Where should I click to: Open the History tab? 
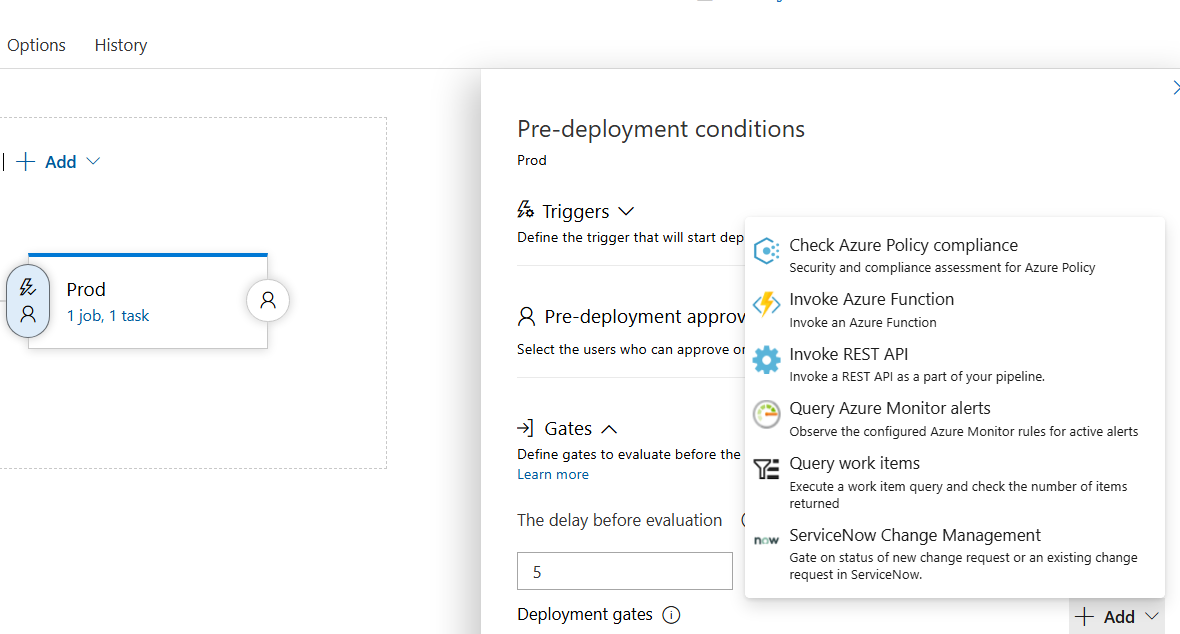click(120, 45)
